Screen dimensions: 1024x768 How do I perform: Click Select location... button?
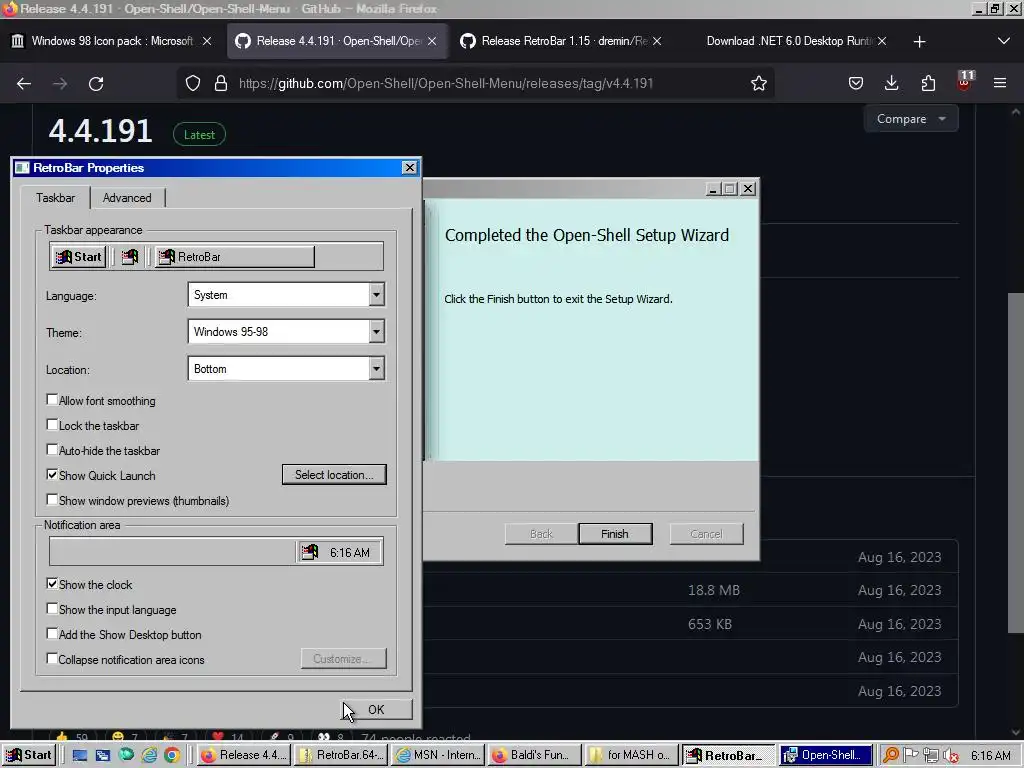[x=334, y=475]
